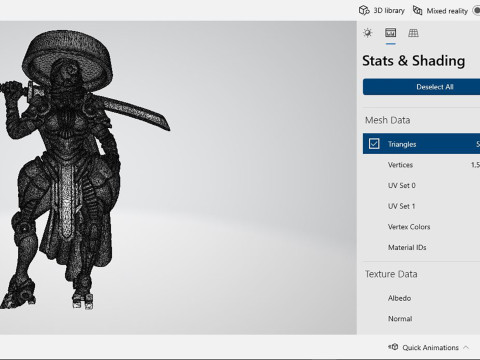The image size is (480, 360).
Task: Select the UV Set 0 row
Action: pos(421,185)
